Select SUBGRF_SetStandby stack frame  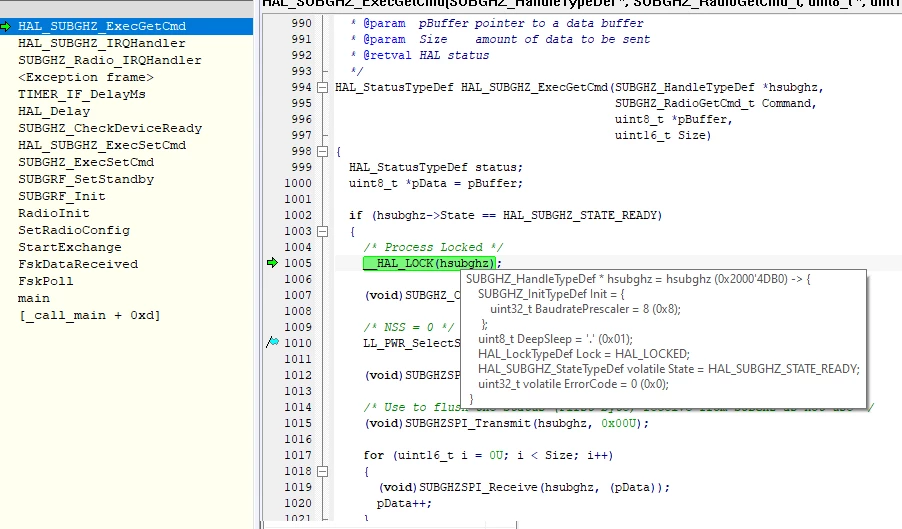coord(86,179)
